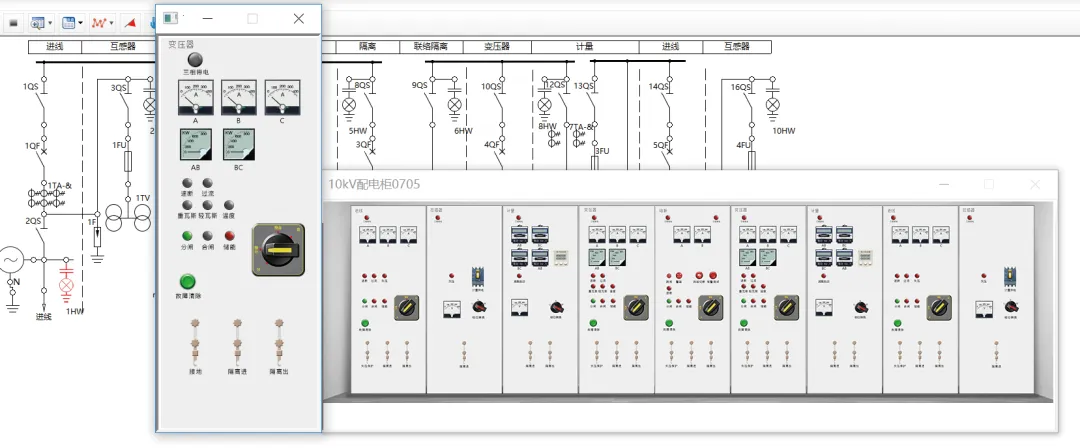Click the green 分闸 lamp in 变压器 panel
This screenshot has height=448, width=1080.
(187, 236)
